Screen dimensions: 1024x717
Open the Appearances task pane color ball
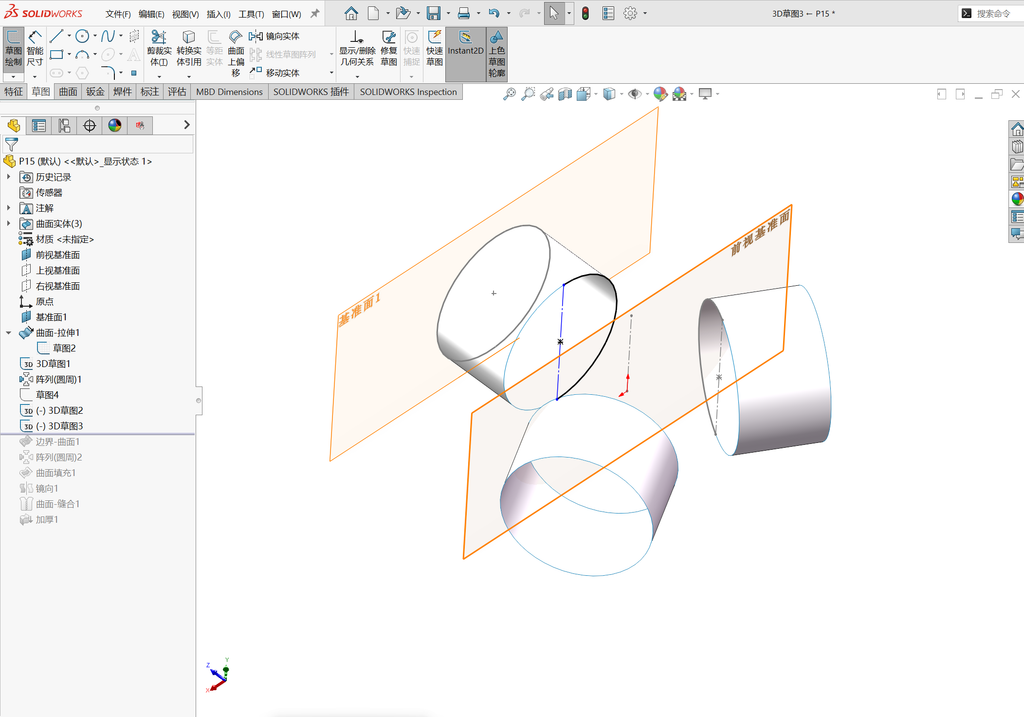[x=1017, y=199]
